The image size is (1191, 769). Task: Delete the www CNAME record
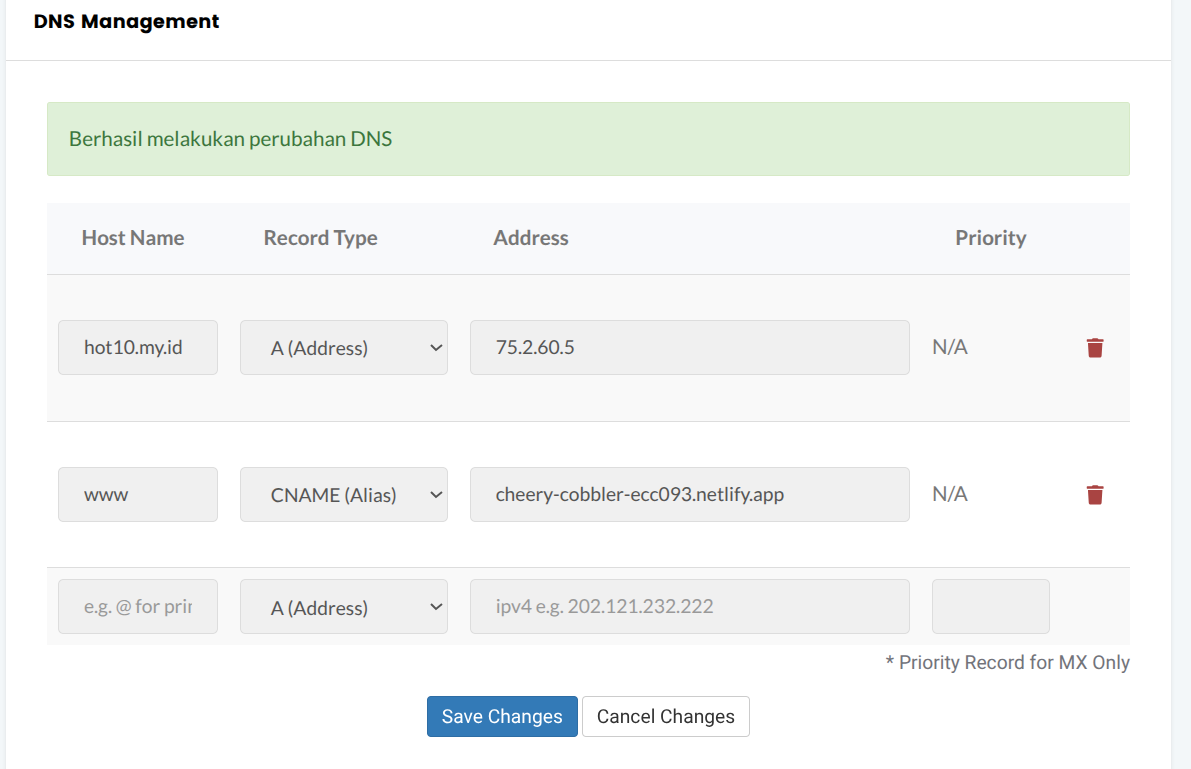tap(1095, 495)
